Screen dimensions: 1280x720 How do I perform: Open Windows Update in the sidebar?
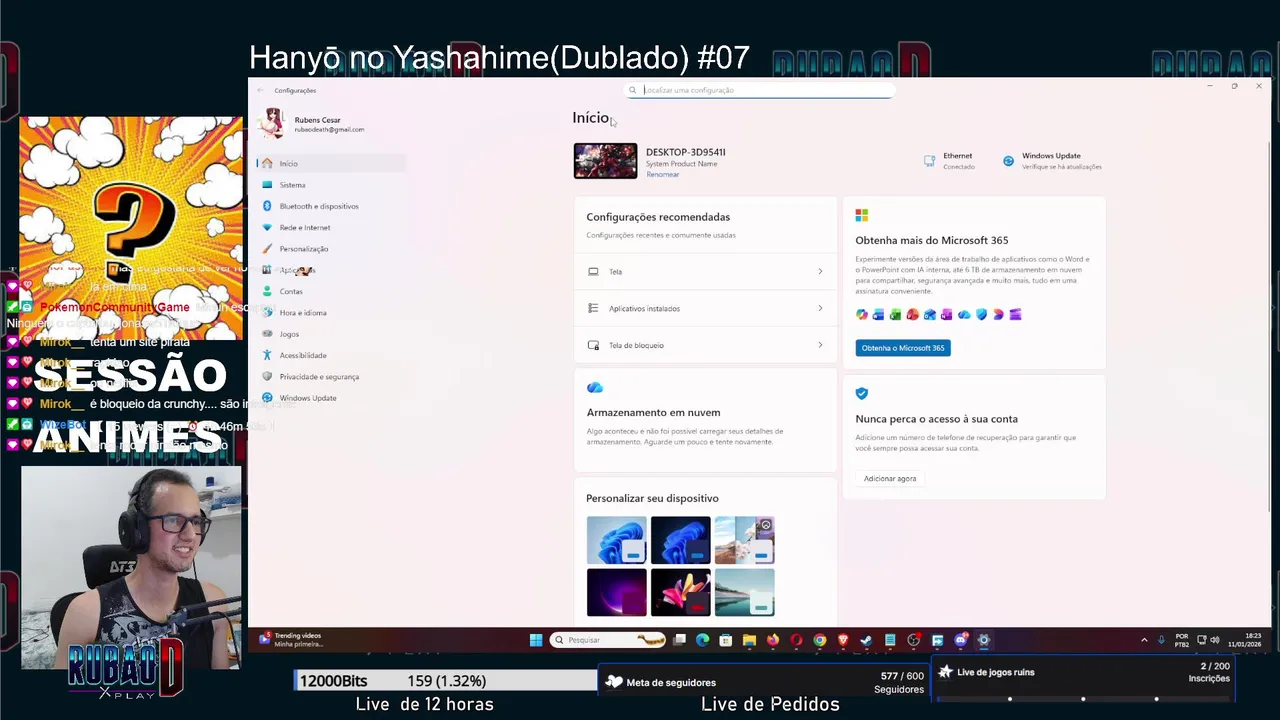[331, 398]
